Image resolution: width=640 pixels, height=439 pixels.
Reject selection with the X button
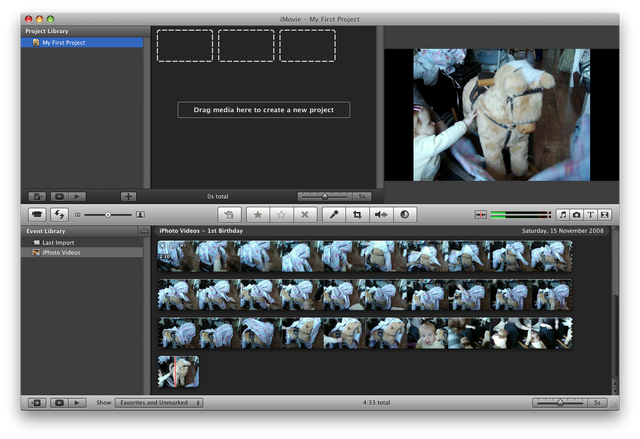(x=305, y=215)
